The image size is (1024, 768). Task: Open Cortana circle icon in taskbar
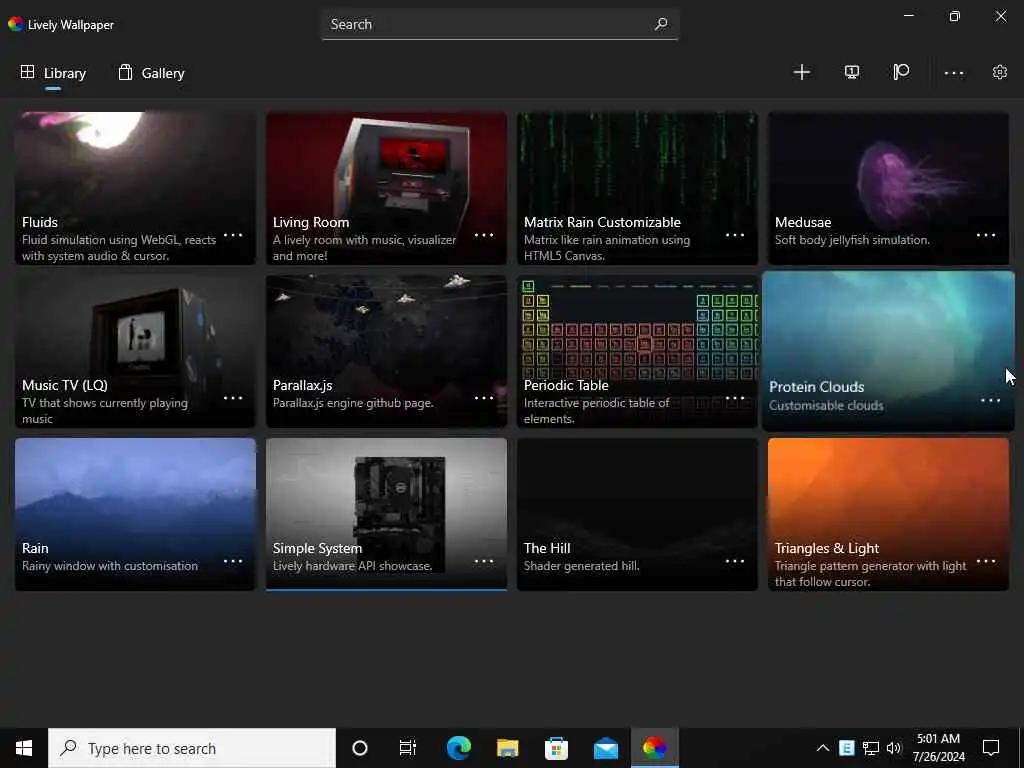[360, 748]
